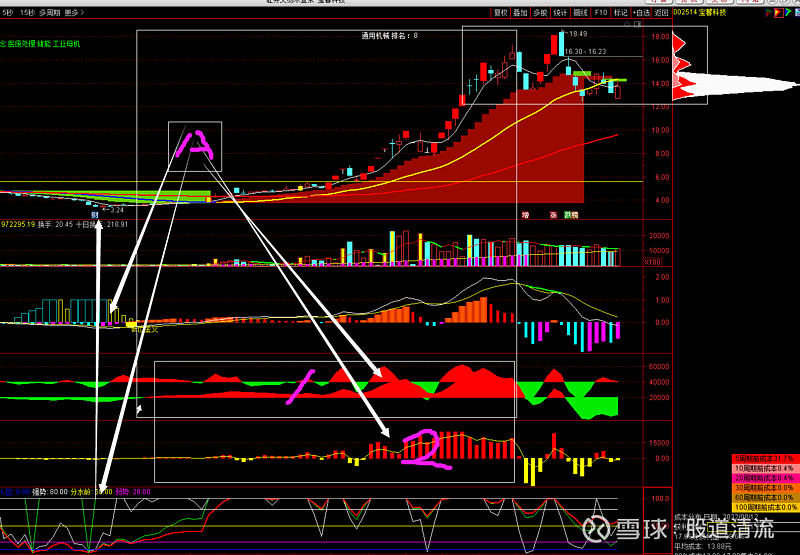Open the 统计 statistics tool
This screenshot has width=800, height=555.
[x=560, y=13]
